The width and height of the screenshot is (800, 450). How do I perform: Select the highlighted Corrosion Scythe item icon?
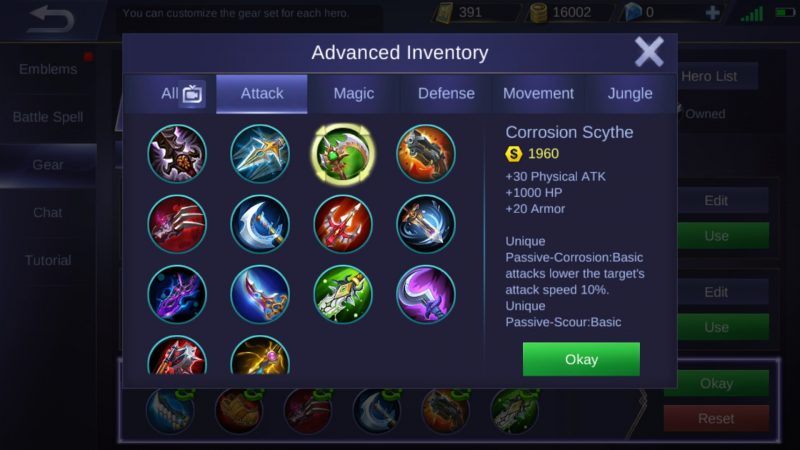click(x=343, y=154)
